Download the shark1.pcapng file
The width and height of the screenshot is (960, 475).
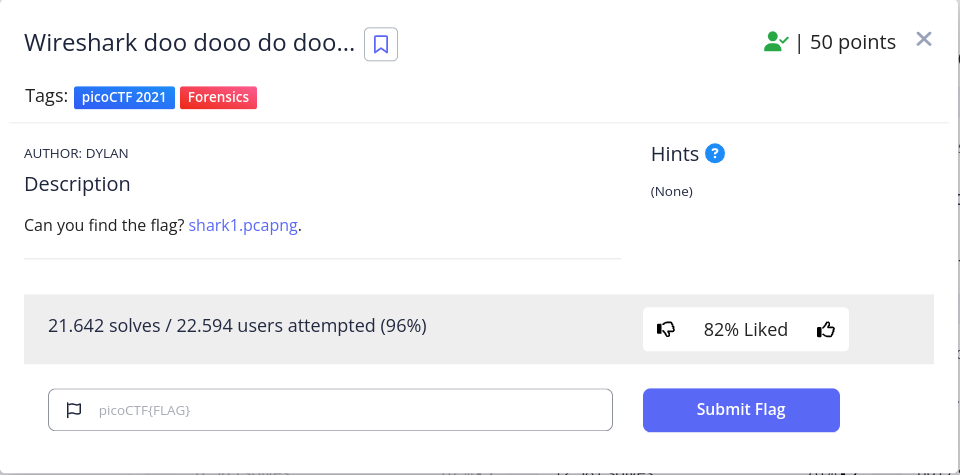243,225
